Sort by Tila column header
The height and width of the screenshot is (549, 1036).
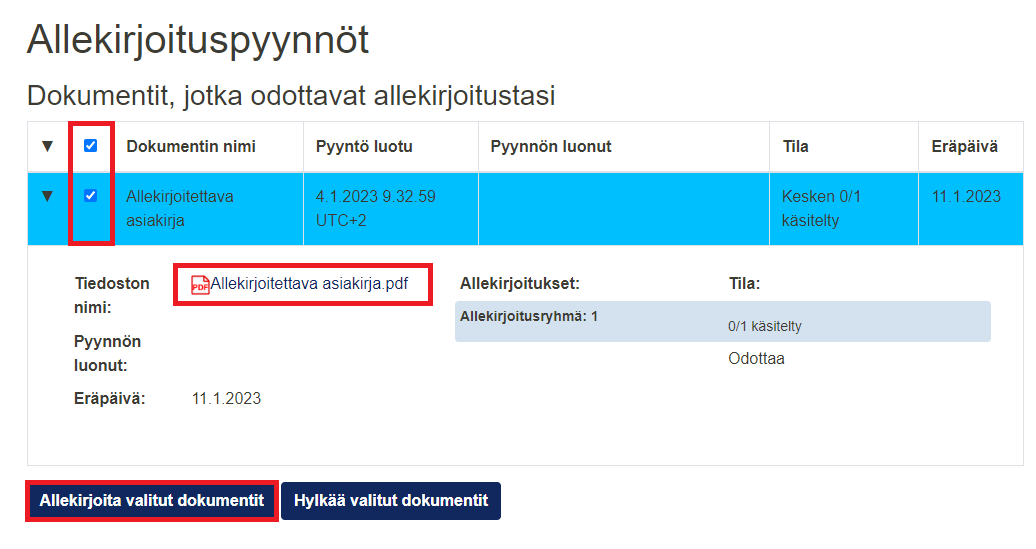796,147
